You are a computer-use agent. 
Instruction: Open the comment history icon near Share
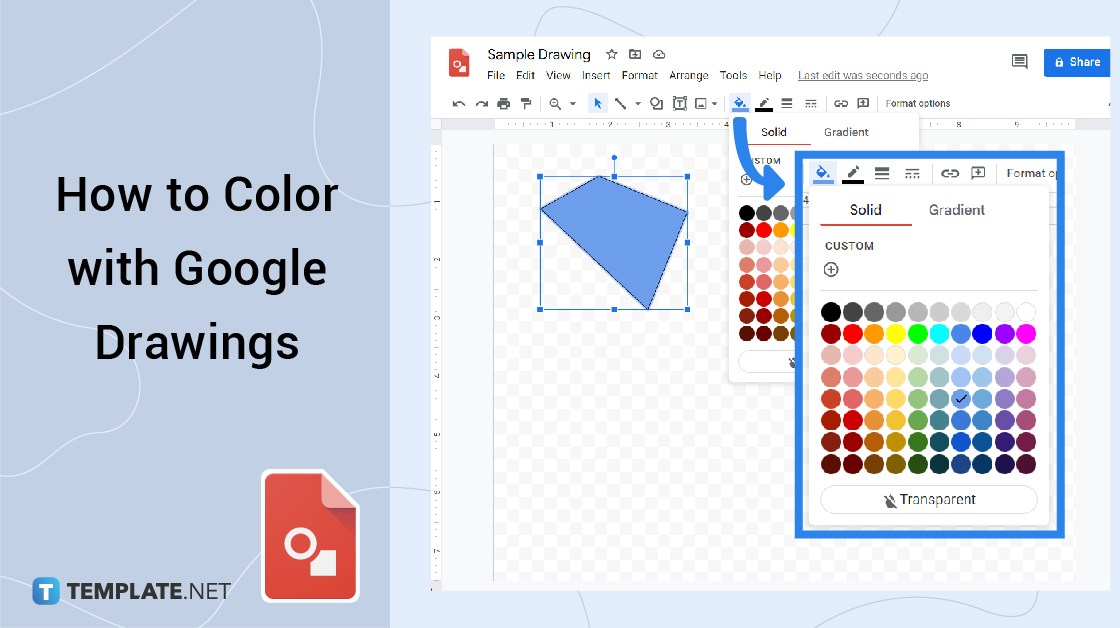click(x=1019, y=62)
